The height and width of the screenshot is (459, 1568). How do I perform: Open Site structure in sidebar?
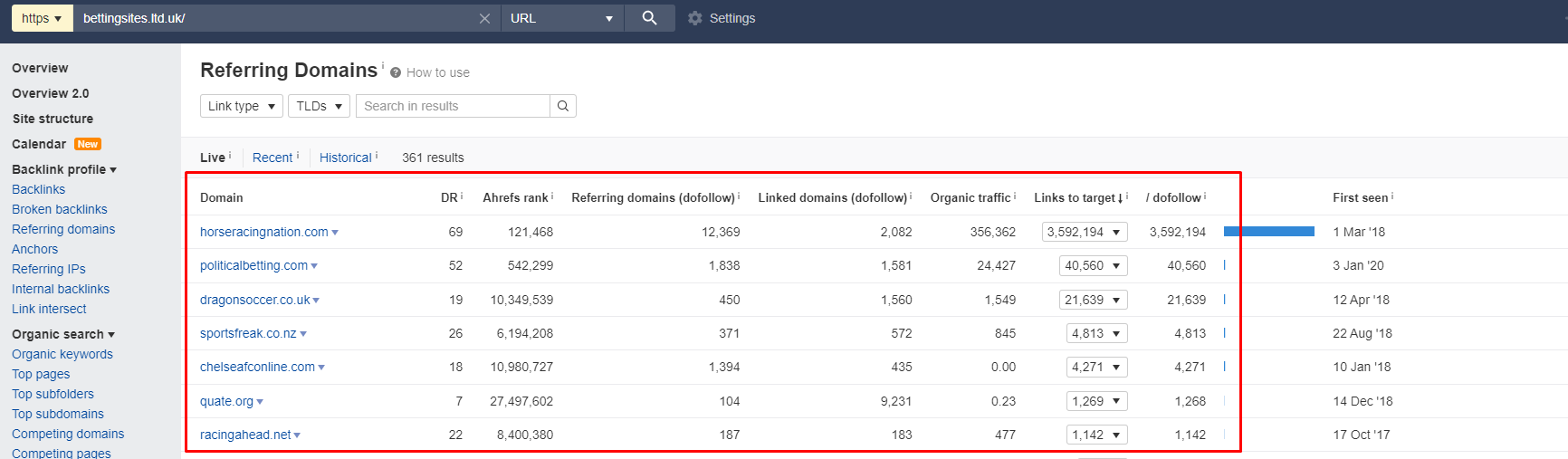pos(53,119)
